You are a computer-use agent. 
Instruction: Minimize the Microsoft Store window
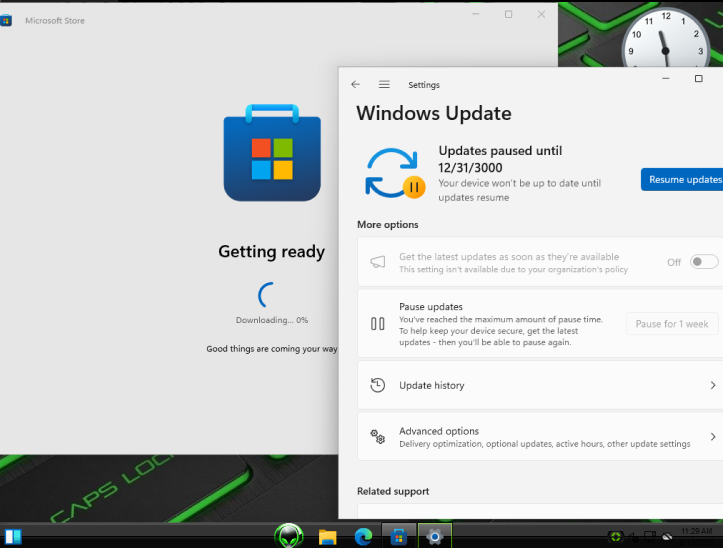tap(476, 14)
